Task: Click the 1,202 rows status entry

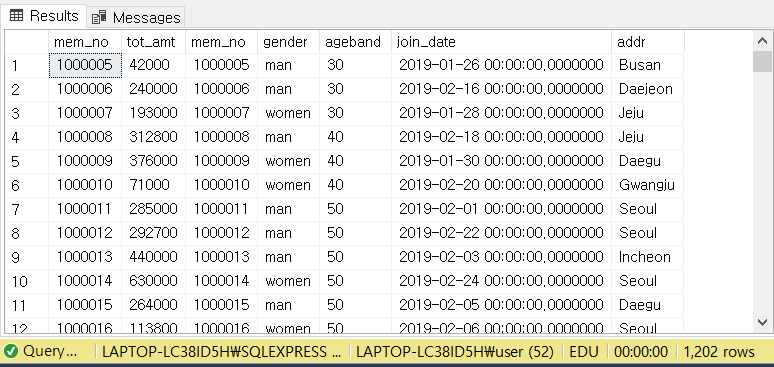Action: pyautogui.click(x=719, y=352)
